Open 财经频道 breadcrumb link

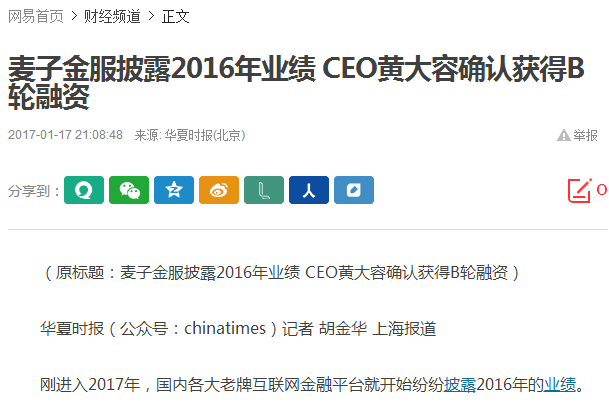pos(112,16)
